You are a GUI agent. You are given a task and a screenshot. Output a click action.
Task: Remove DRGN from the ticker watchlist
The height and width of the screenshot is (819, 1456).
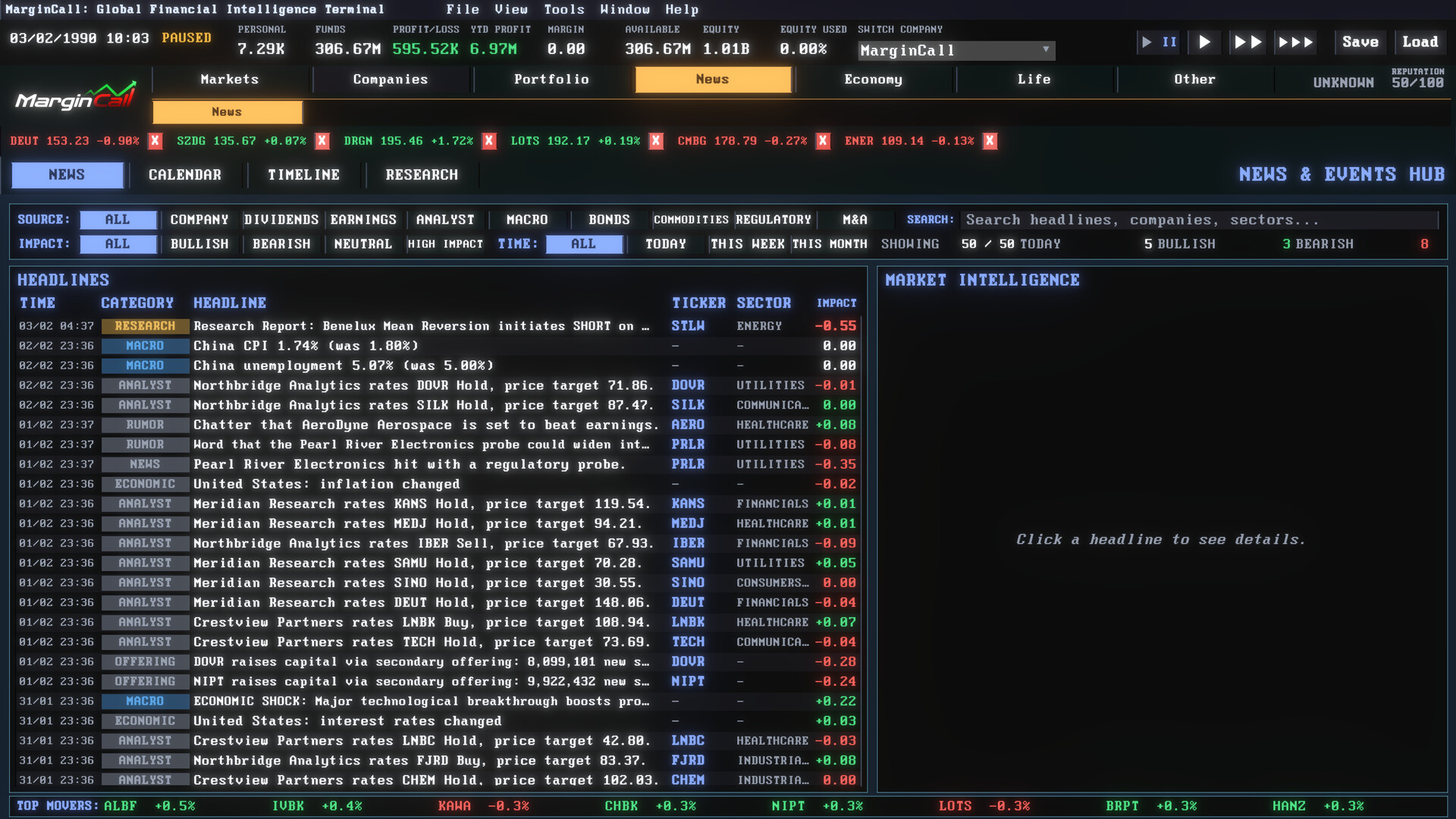[x=489, y=141]
